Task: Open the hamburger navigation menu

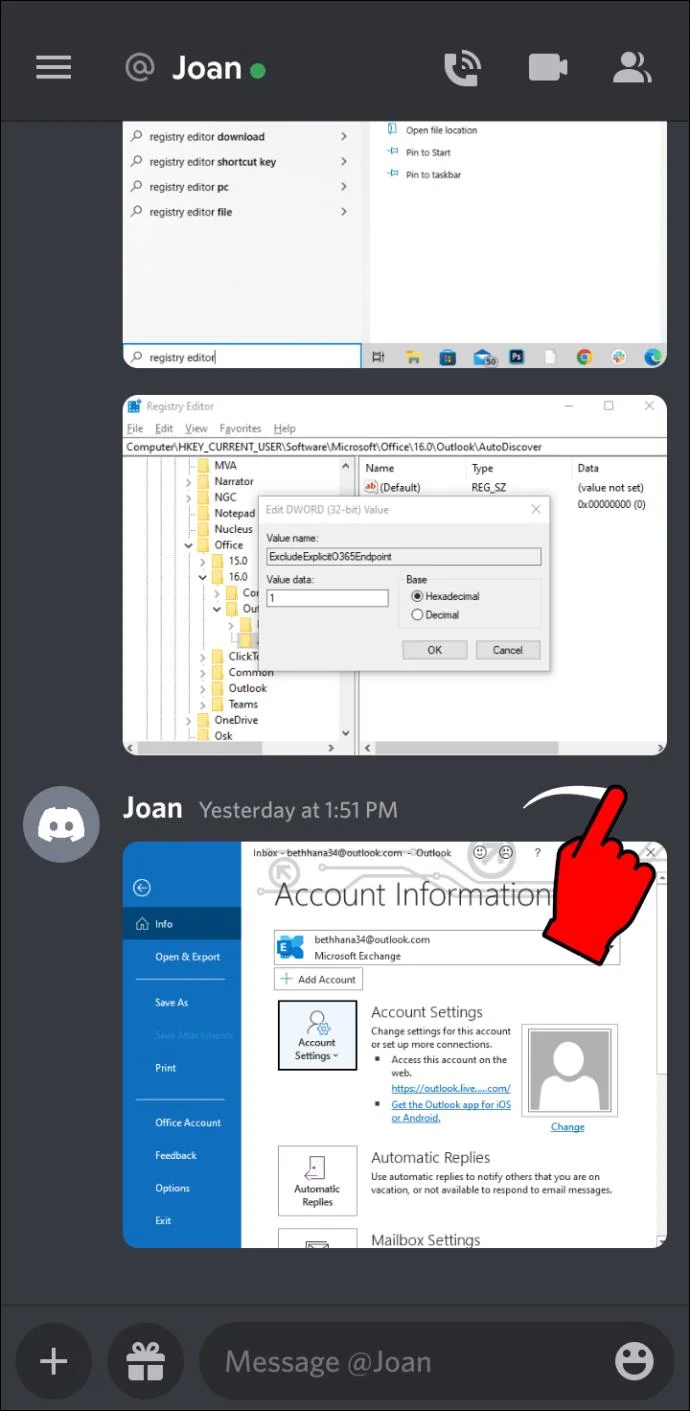Action: tap(53, 67)
